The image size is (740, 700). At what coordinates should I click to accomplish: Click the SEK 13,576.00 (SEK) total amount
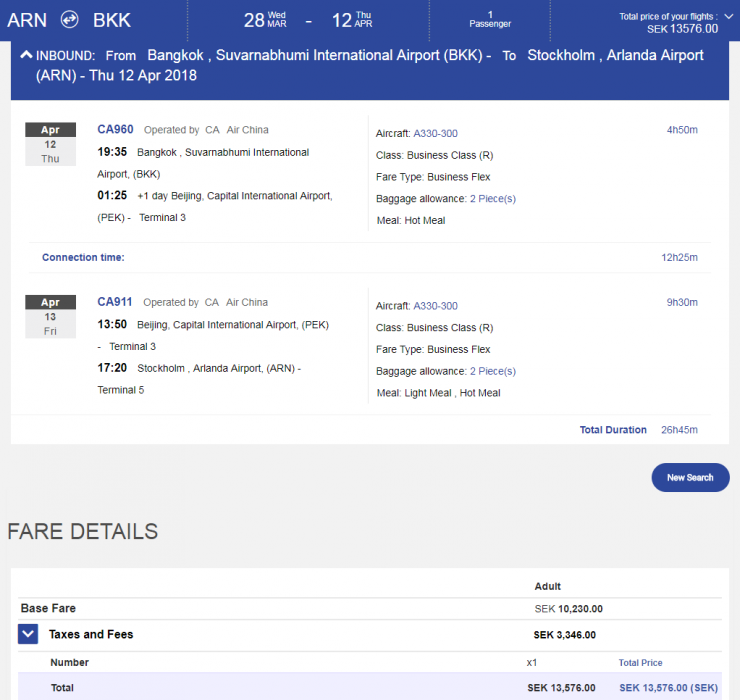click(668, 688)
